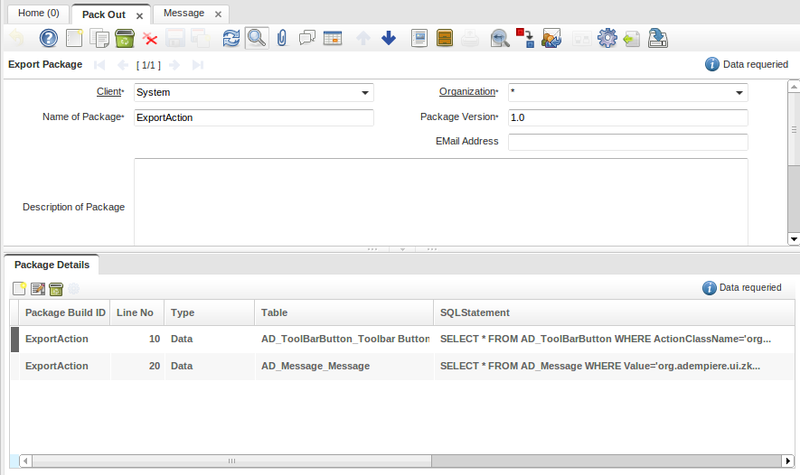
Task: Open the Chat speech bubbles icon
Action: point(307,38)
